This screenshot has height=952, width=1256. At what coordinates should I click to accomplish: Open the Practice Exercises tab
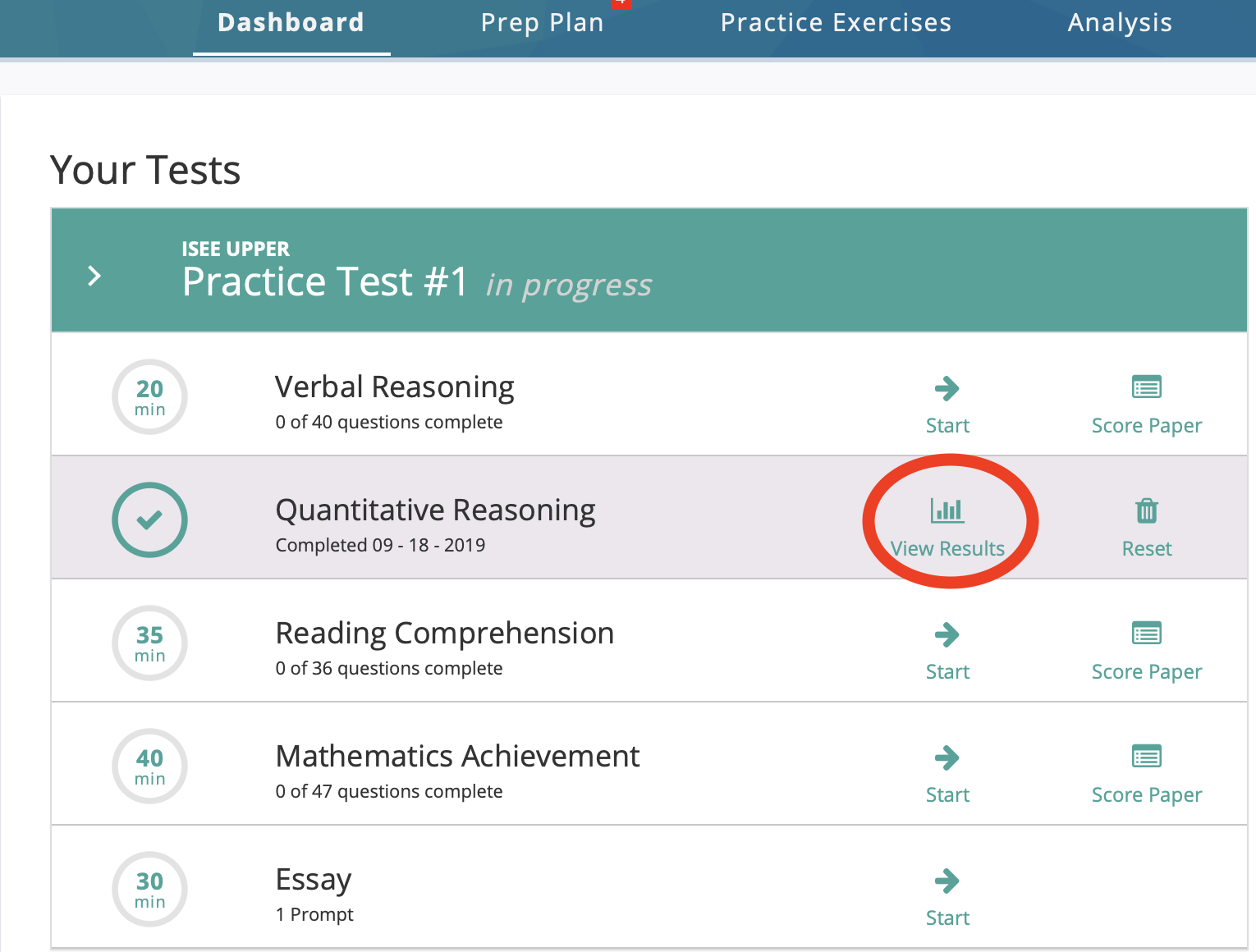click(836, 23)
